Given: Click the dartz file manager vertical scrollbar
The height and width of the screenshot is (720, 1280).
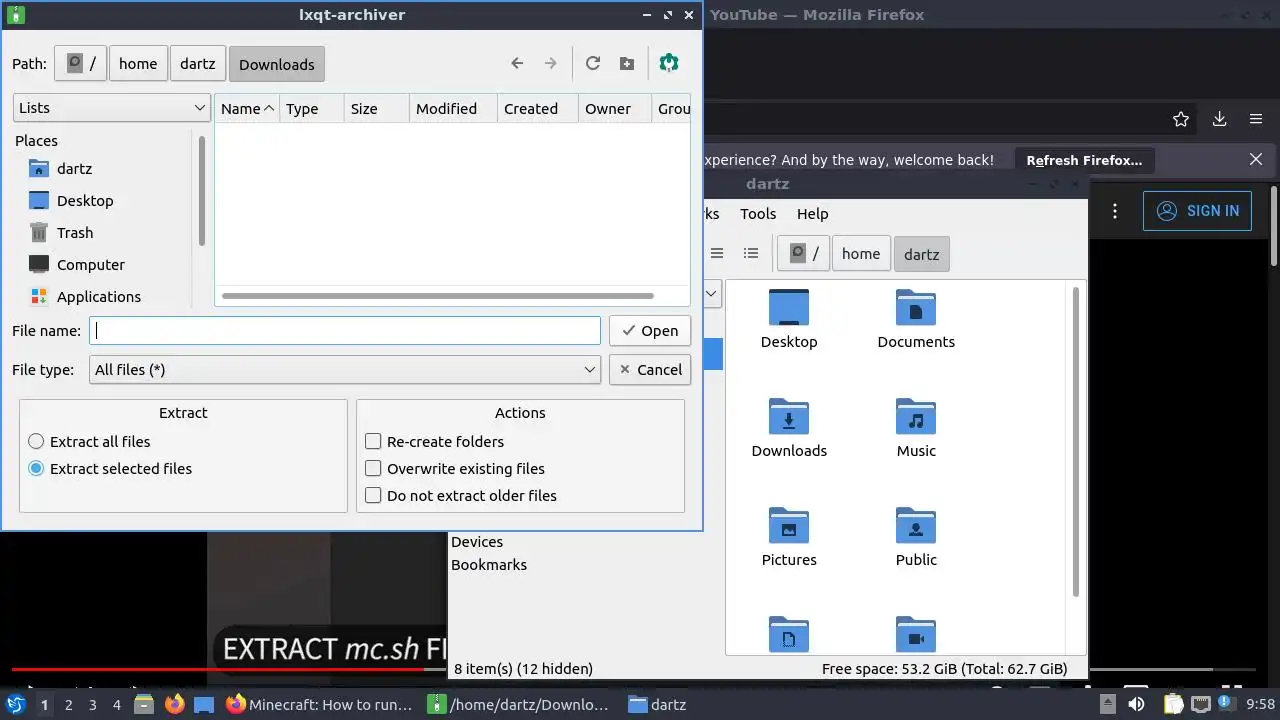Looking at the screenshot, I should pos(1076,441).
